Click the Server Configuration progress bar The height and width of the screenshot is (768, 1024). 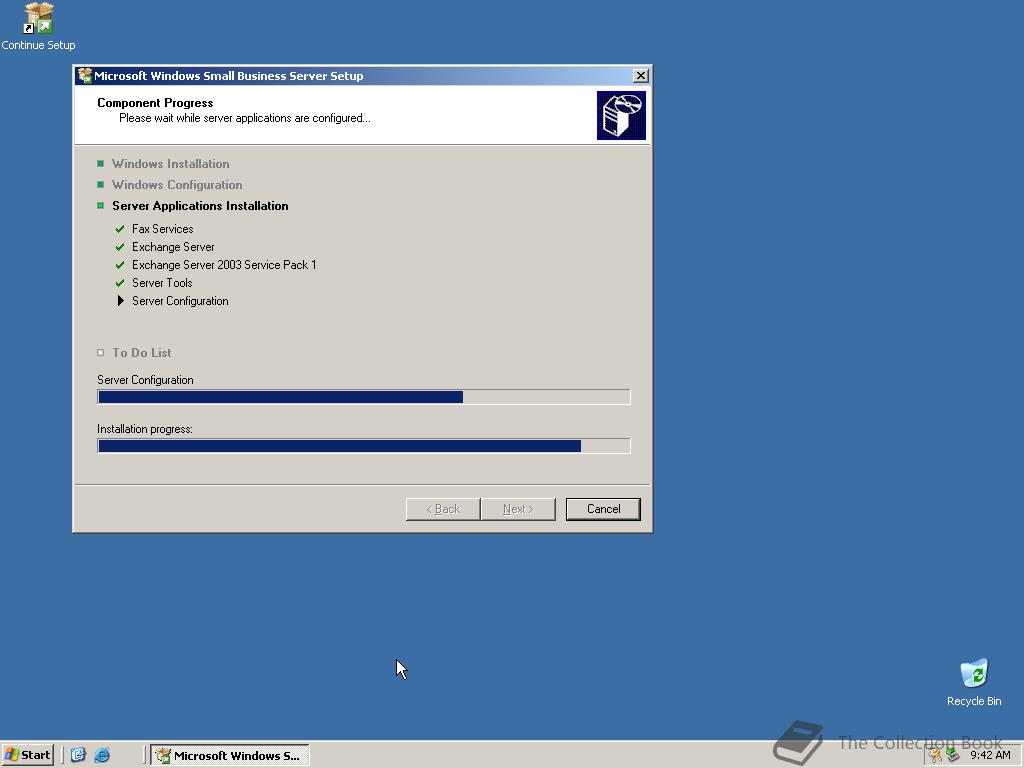[x=364, y=396]
